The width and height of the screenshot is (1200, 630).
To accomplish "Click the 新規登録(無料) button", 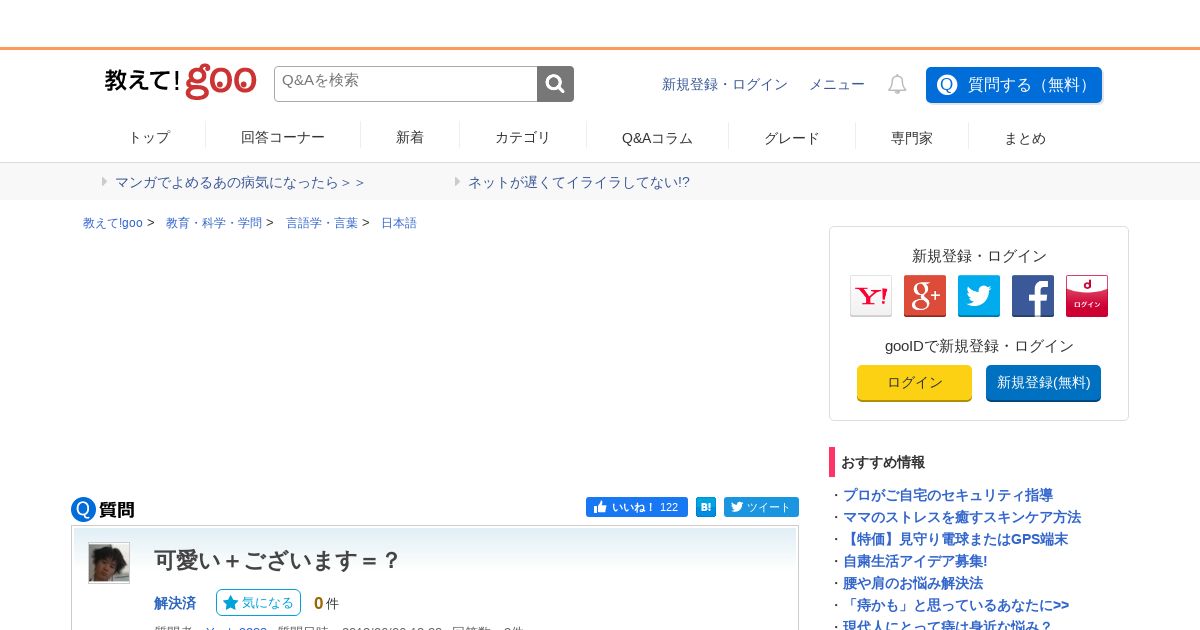I will click(x=1043, y=383).
